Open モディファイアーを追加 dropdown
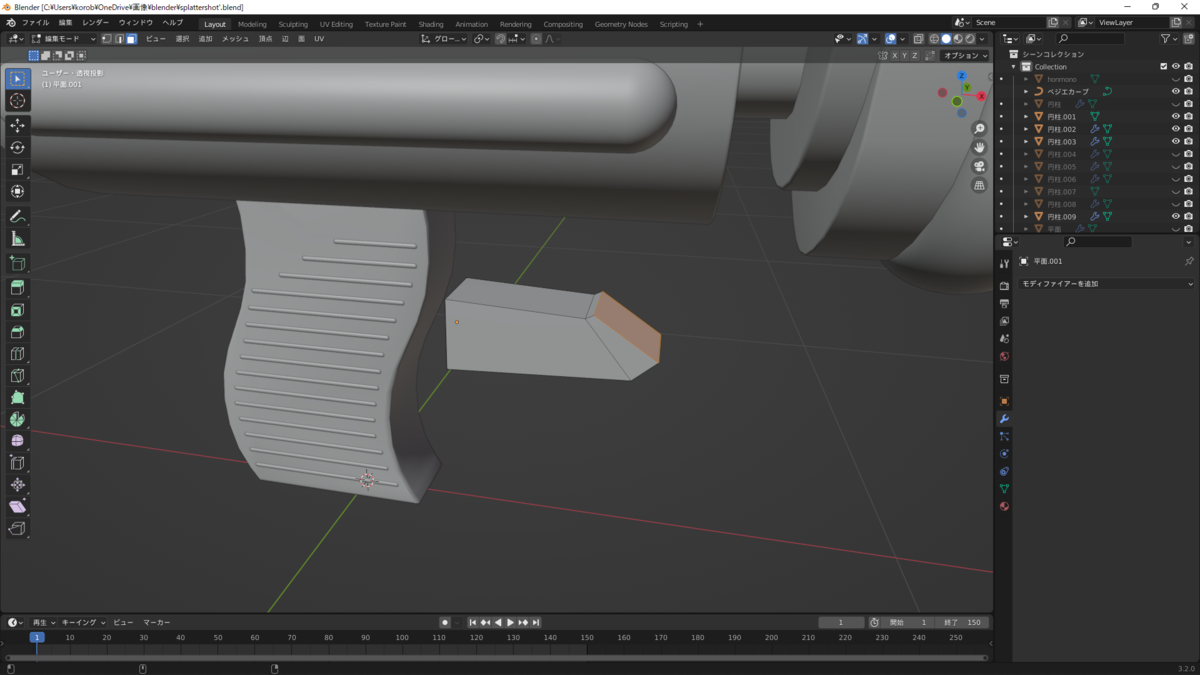 coord(1106,284)
